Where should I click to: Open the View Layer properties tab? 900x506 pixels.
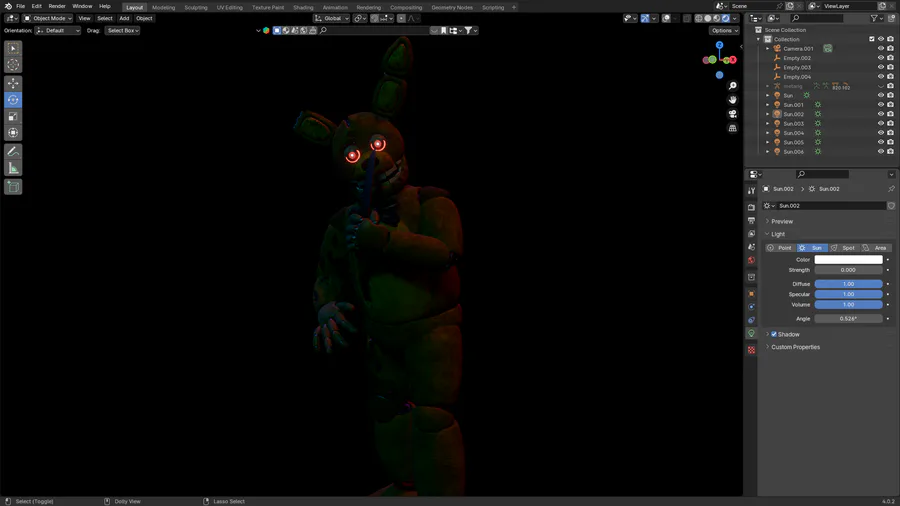pyautogui.click(x=751, y=233)
